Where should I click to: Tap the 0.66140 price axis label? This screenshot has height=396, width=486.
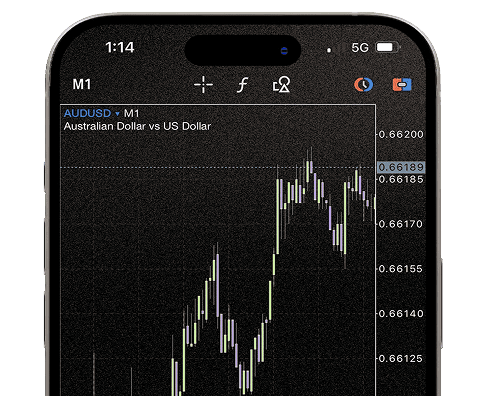pos(401,314)
